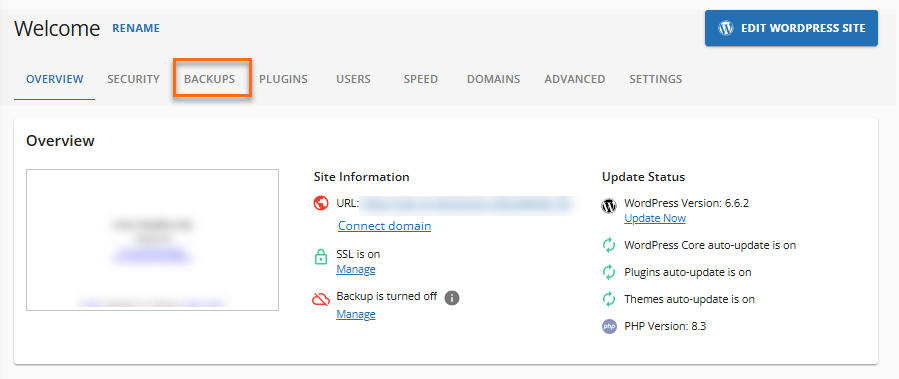This screenshot has height=379, width=899.
Task: Click the 'Update Status' heading
Action: point(643,177)
